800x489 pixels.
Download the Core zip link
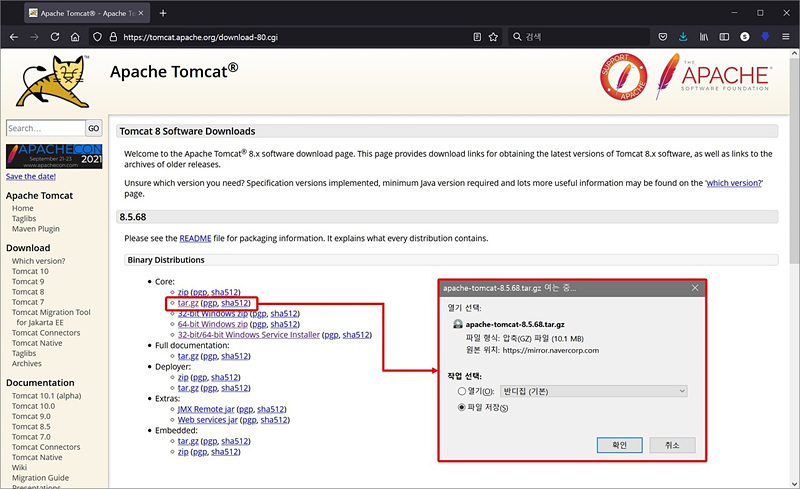pyautogui.click(x=183, y=292)
